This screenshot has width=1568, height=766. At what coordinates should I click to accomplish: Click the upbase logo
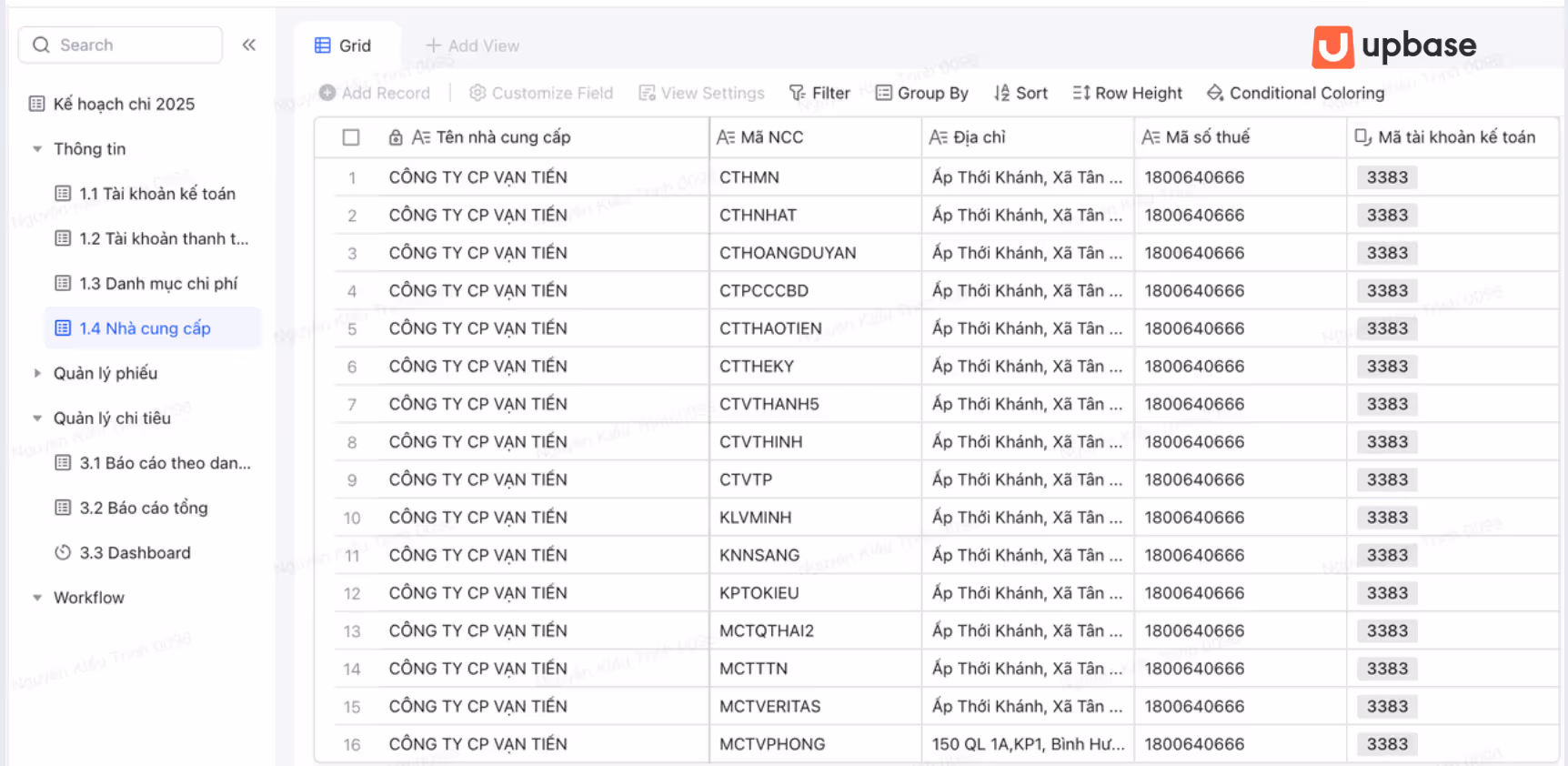pos(1394,46)
